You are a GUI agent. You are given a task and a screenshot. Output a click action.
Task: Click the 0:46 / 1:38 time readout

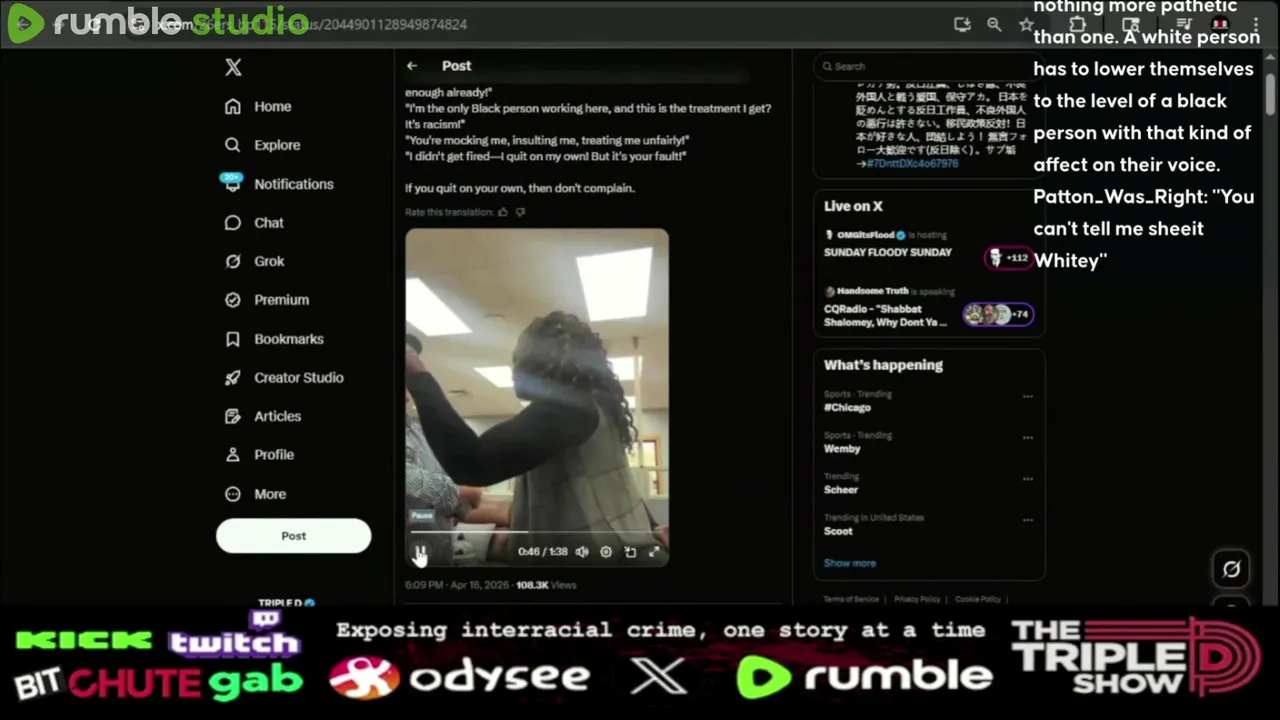(x=542, y=552)
